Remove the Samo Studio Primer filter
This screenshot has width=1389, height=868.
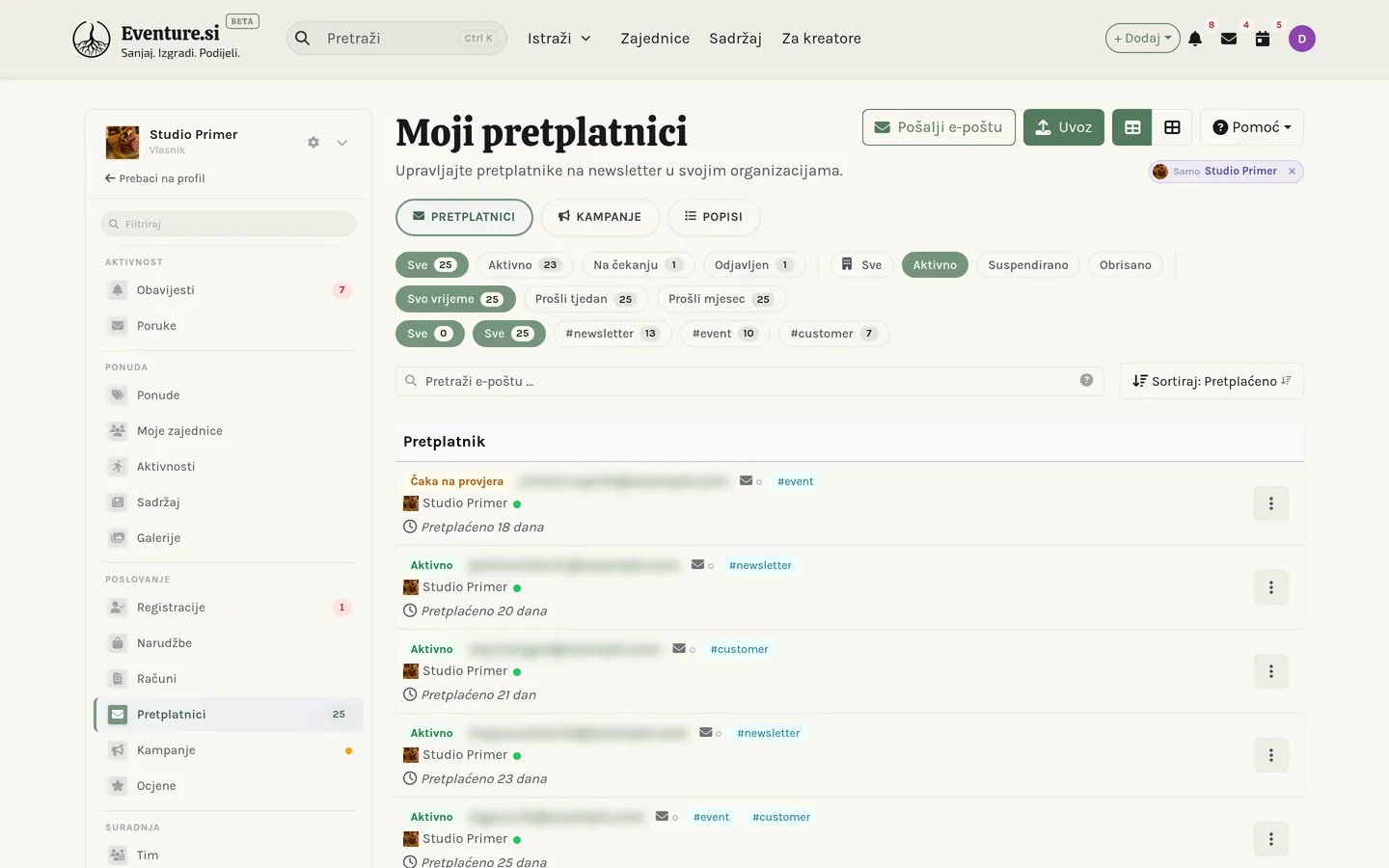pos(1292,171)
